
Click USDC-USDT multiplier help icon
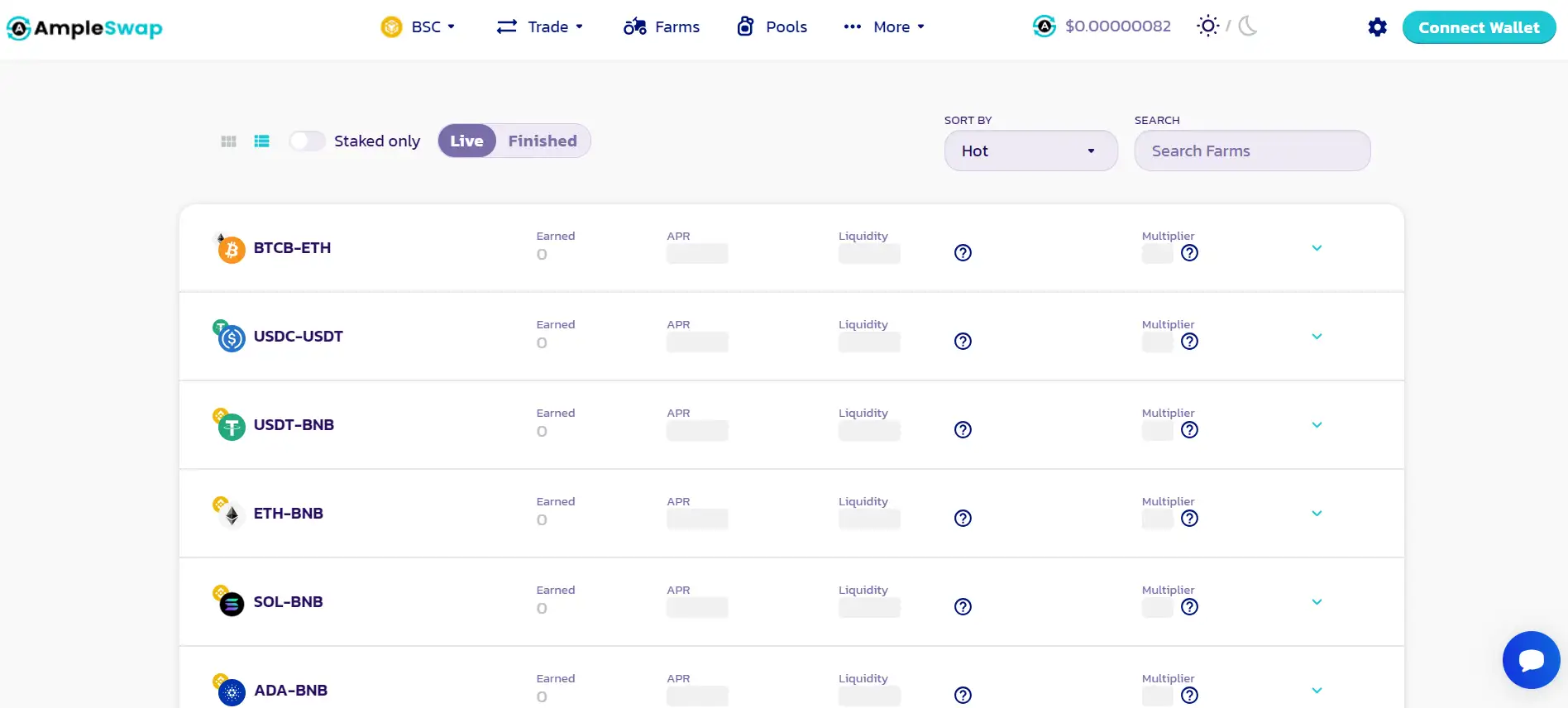point(1189,342)
